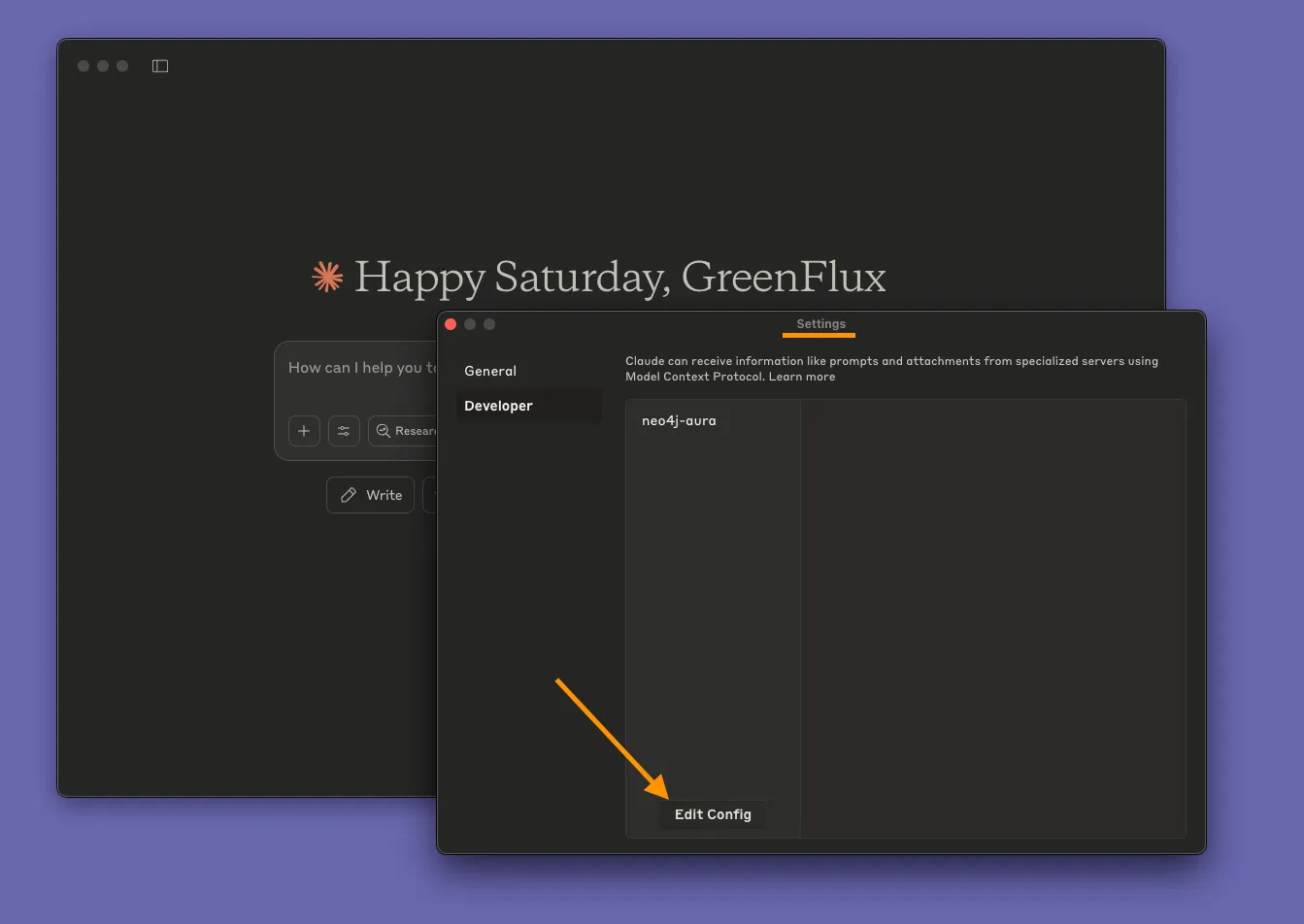Open the search and tools sliders icon
This screenshot has height=924, width=1304.
[344, 431]
